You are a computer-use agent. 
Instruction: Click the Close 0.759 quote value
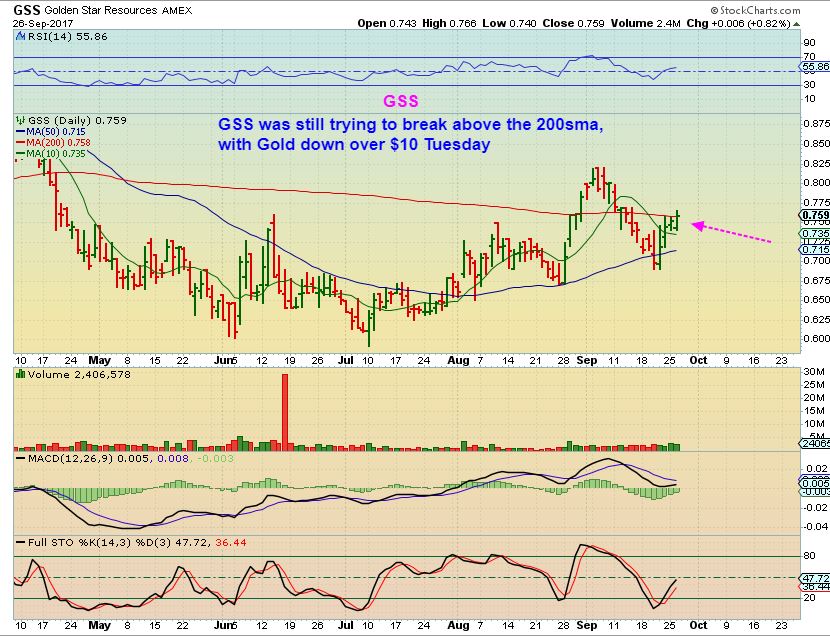573,23
